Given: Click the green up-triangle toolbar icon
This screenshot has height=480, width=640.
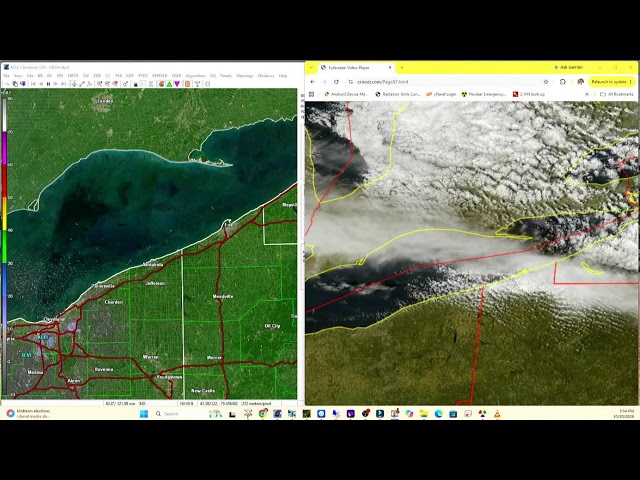Looking at the screenshot, I should [x=169, y=84].
